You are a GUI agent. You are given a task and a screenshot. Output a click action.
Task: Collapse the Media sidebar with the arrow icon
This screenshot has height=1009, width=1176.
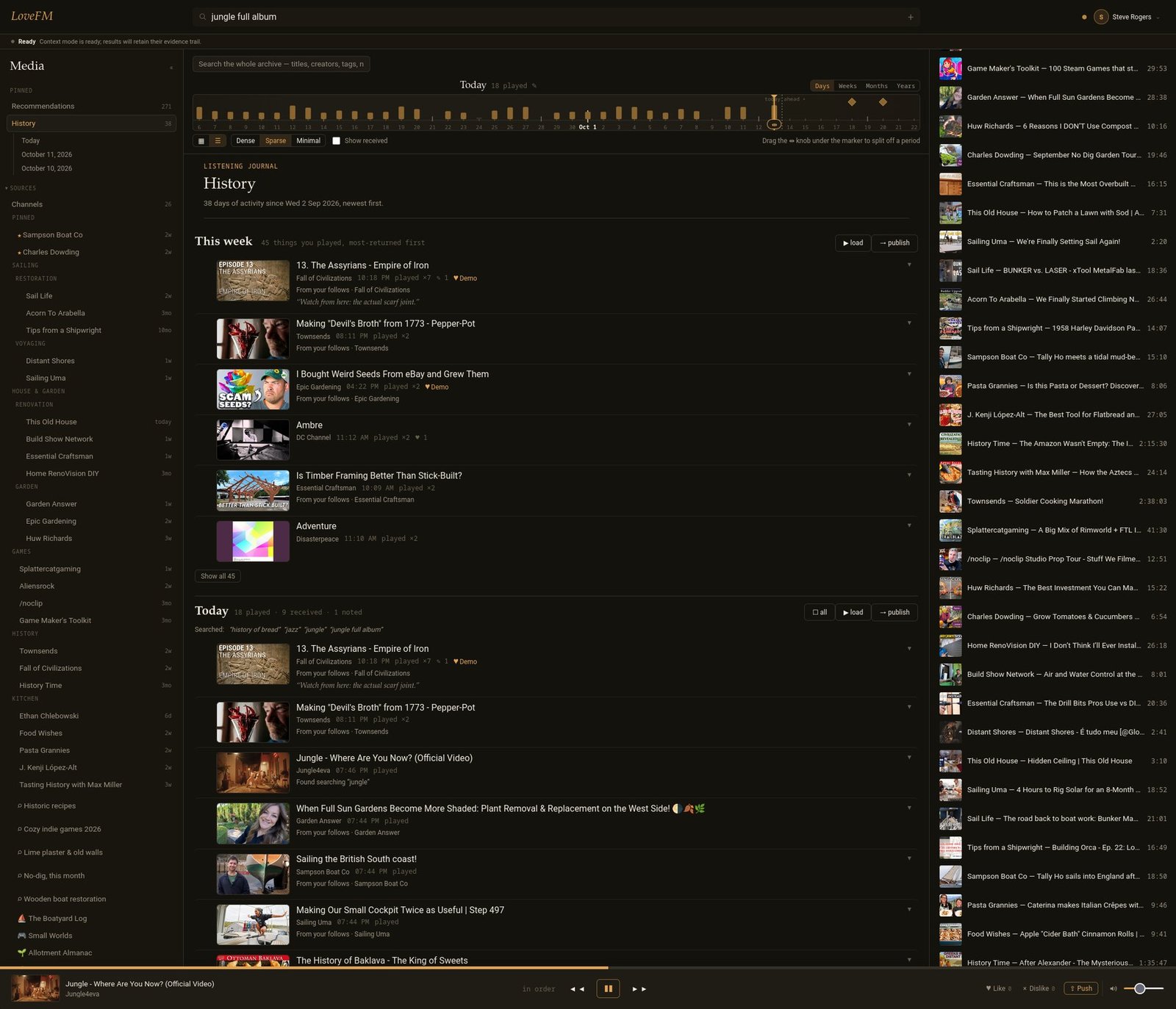tap(171, 67)
